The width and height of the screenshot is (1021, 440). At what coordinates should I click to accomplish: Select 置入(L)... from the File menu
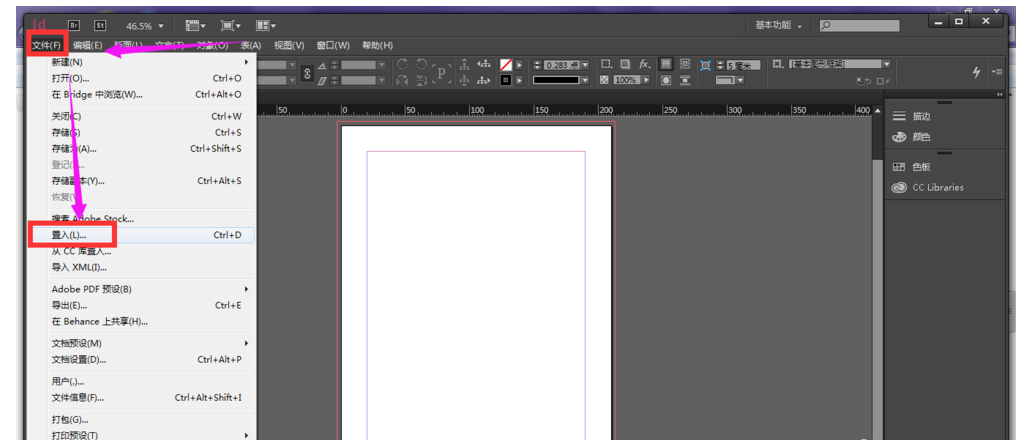coord(69,235)
